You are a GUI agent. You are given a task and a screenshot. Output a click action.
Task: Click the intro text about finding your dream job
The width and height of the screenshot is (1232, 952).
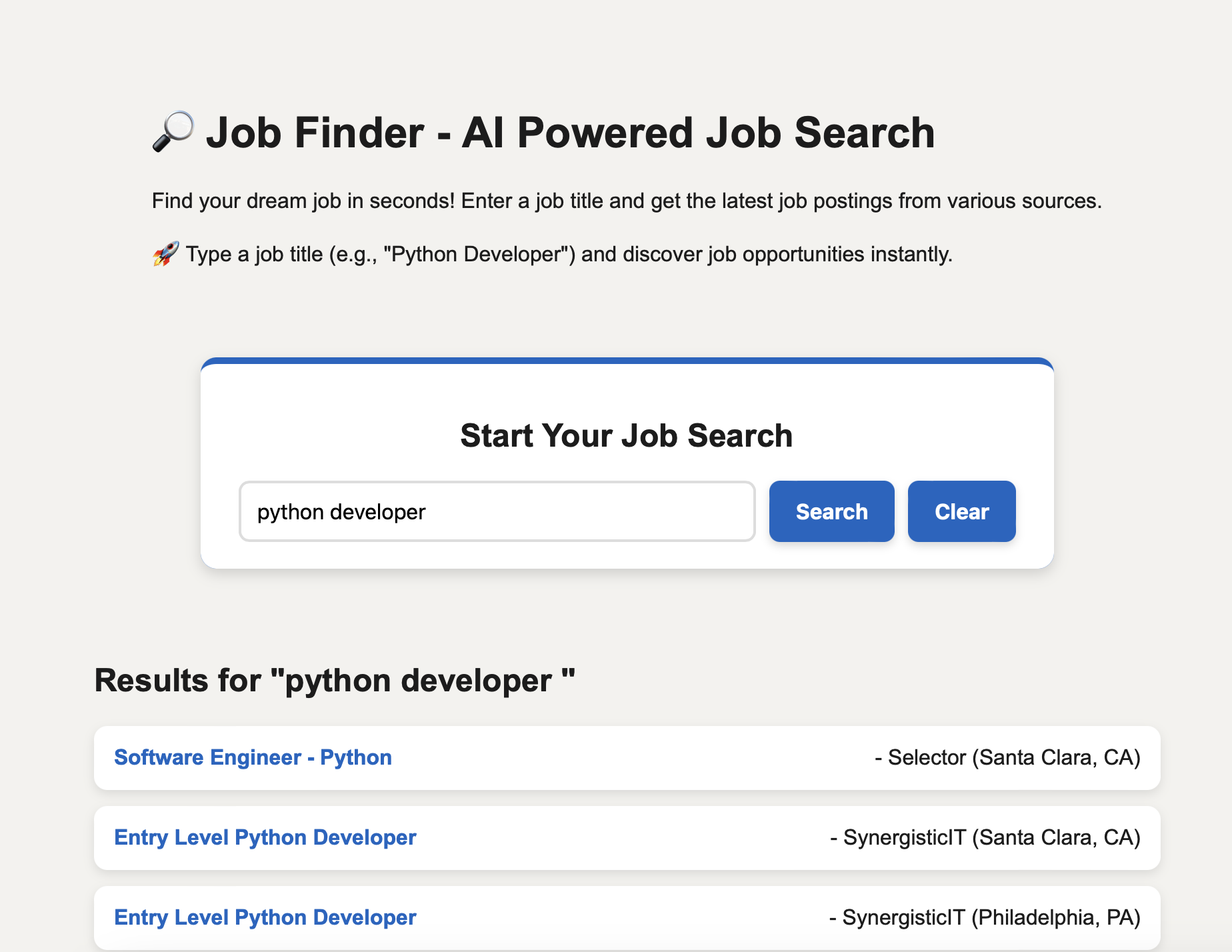coord(627,201)
